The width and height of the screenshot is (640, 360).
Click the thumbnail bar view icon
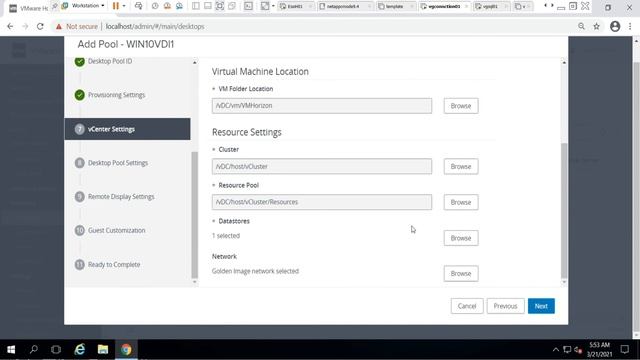coord(207,6)
